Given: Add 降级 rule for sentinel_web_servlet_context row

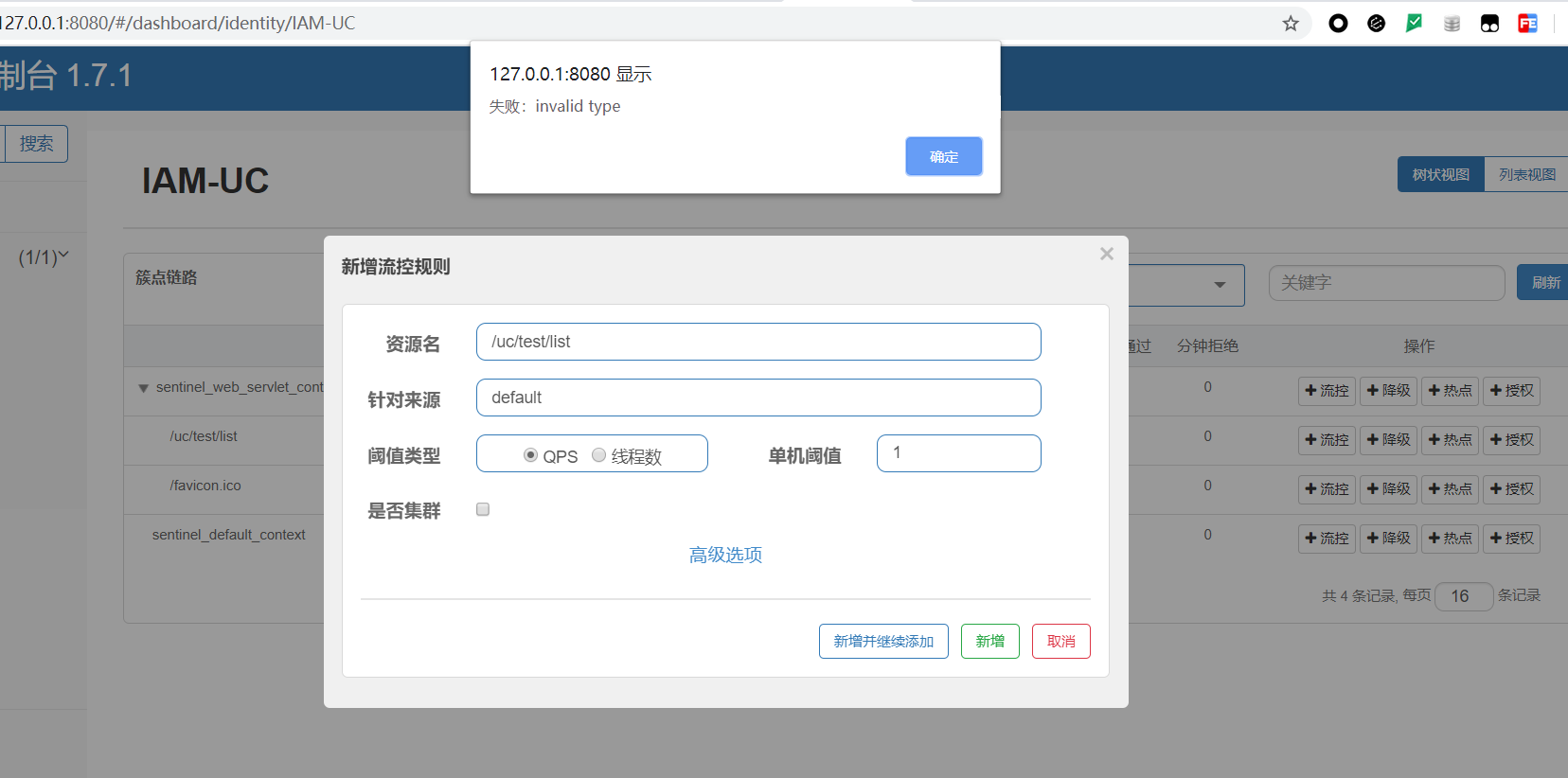Looking at the screenshot, I should click(x=1388, y=391).
